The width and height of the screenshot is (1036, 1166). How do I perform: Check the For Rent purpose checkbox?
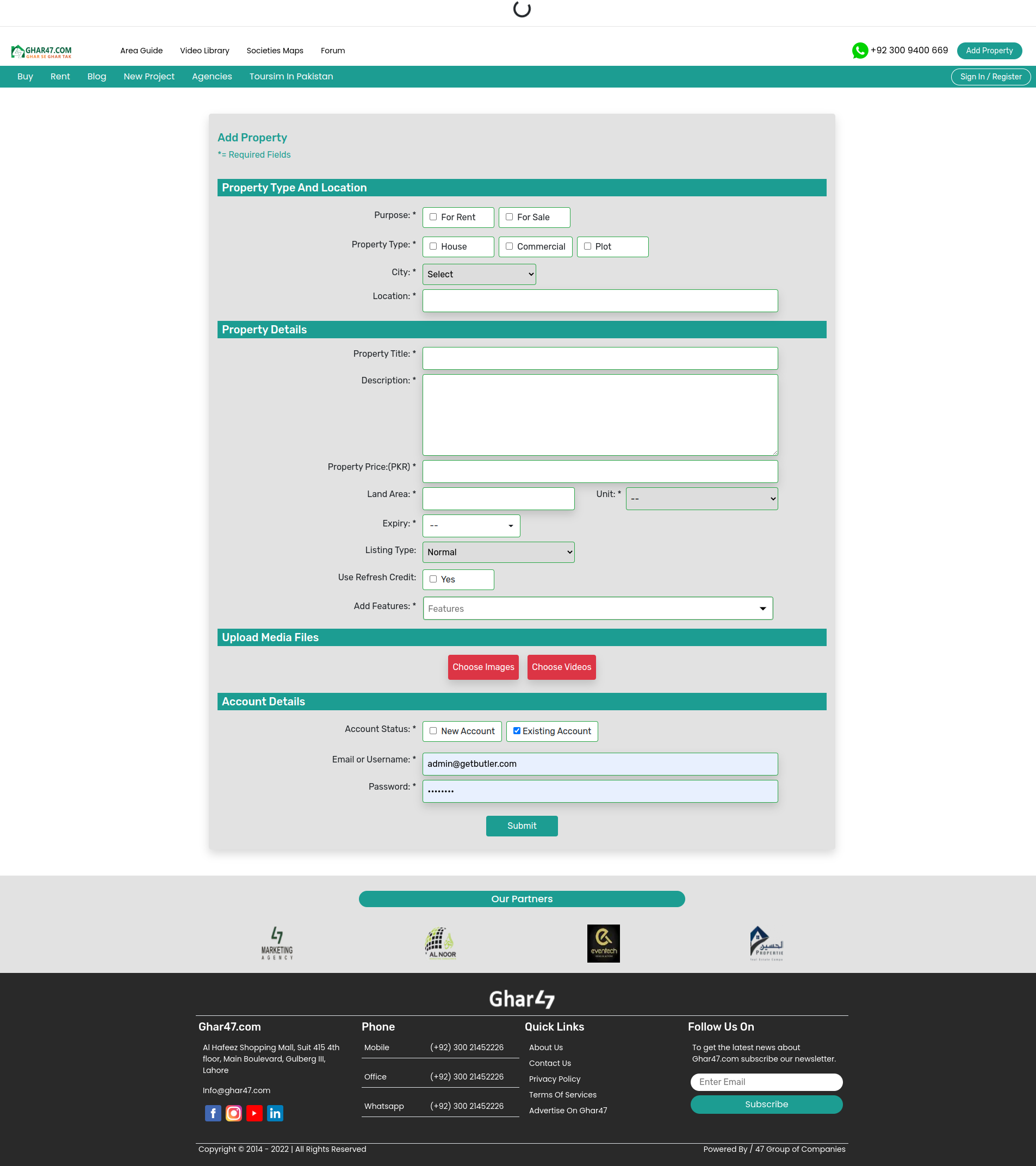click(x=433, y=217)
